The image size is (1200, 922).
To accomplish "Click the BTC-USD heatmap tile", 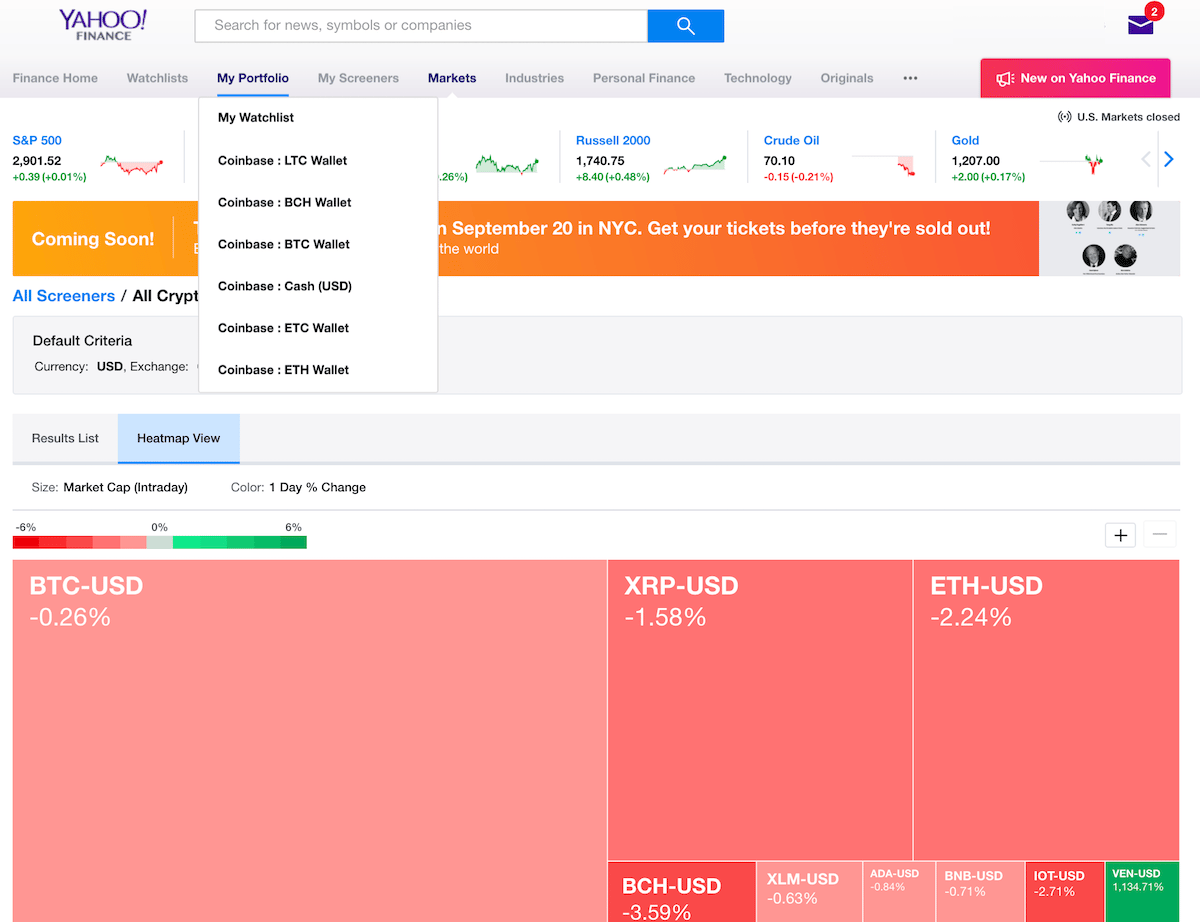I will [310, 740].
